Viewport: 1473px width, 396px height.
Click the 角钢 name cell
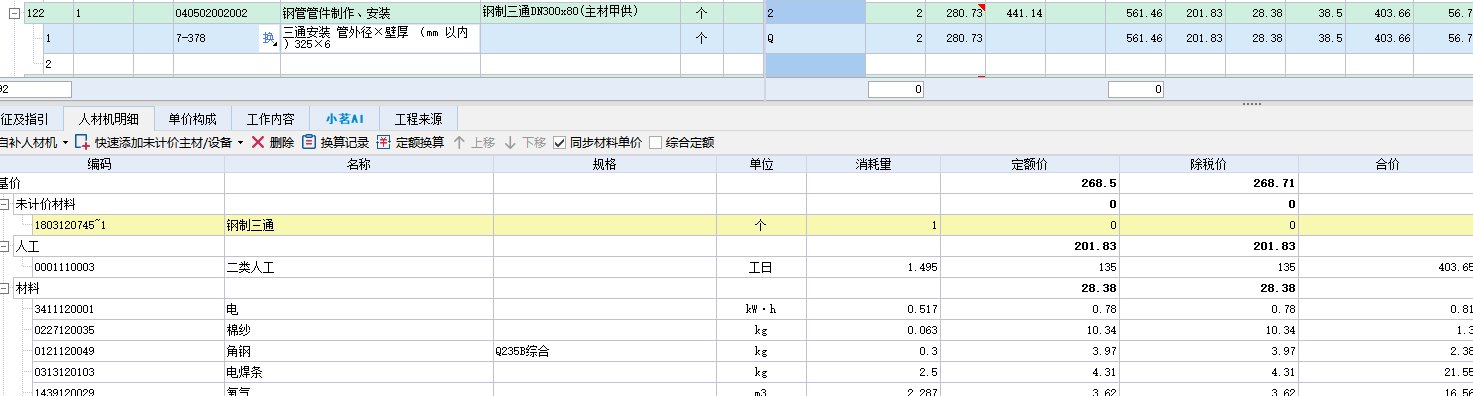pos(359,351)
